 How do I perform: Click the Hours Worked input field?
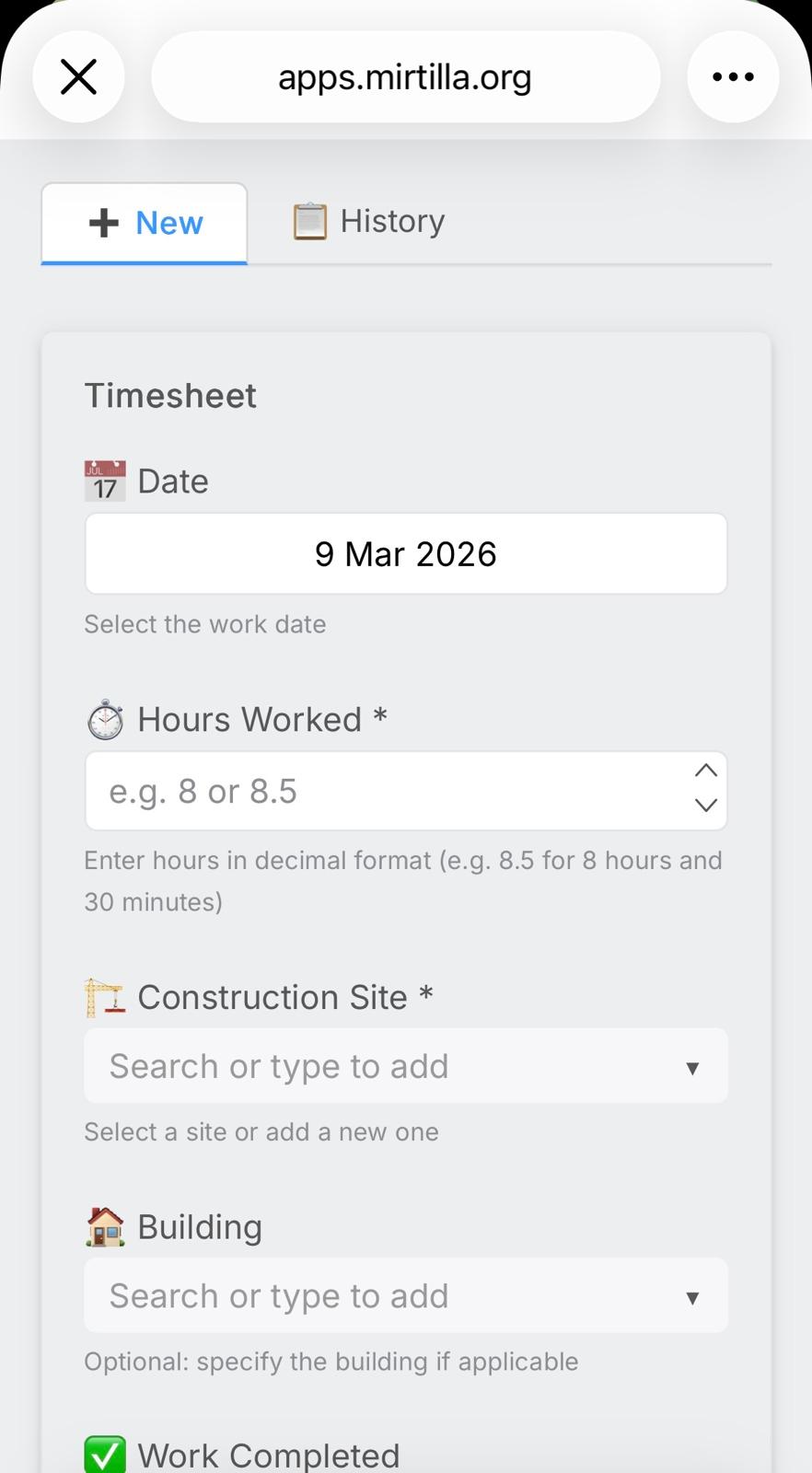pyautogui.click(x=368, y=791)
